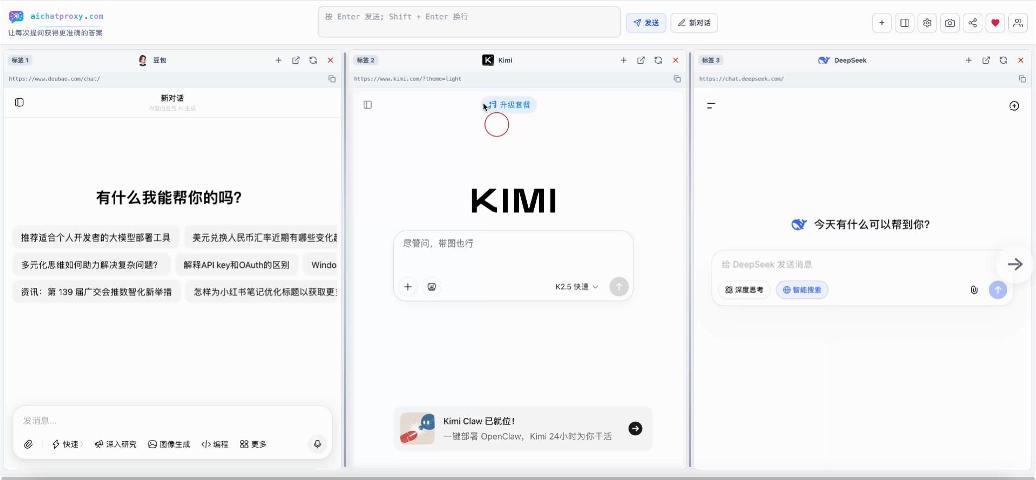Select the 标签 1 tab label
This screenshot has height=480, width=1036.
pyautogui.click(x=20, y=60)
